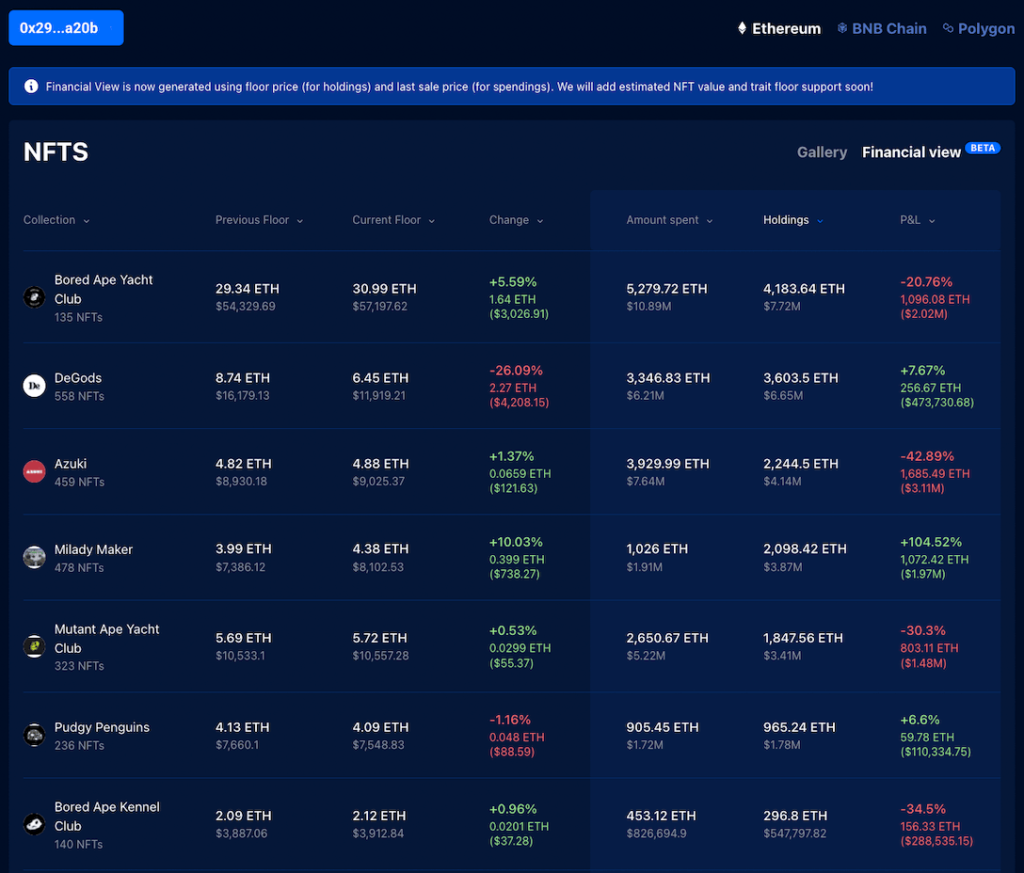The width and height of the screenshot is (1024, 873).
Task: Switch to Ethereum network
Action: coord(779,28)
